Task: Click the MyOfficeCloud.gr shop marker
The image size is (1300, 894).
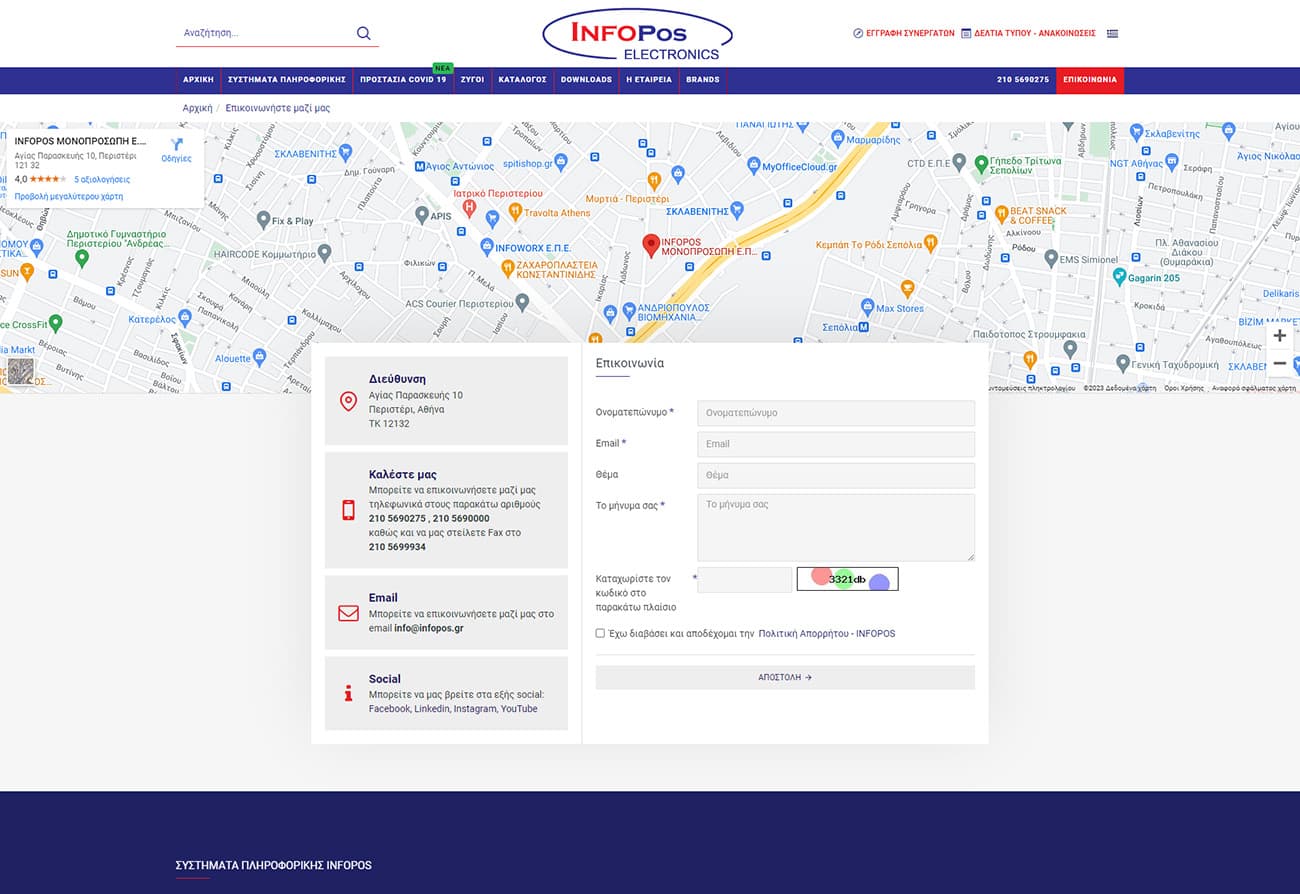Action: [x=753, y=166]
